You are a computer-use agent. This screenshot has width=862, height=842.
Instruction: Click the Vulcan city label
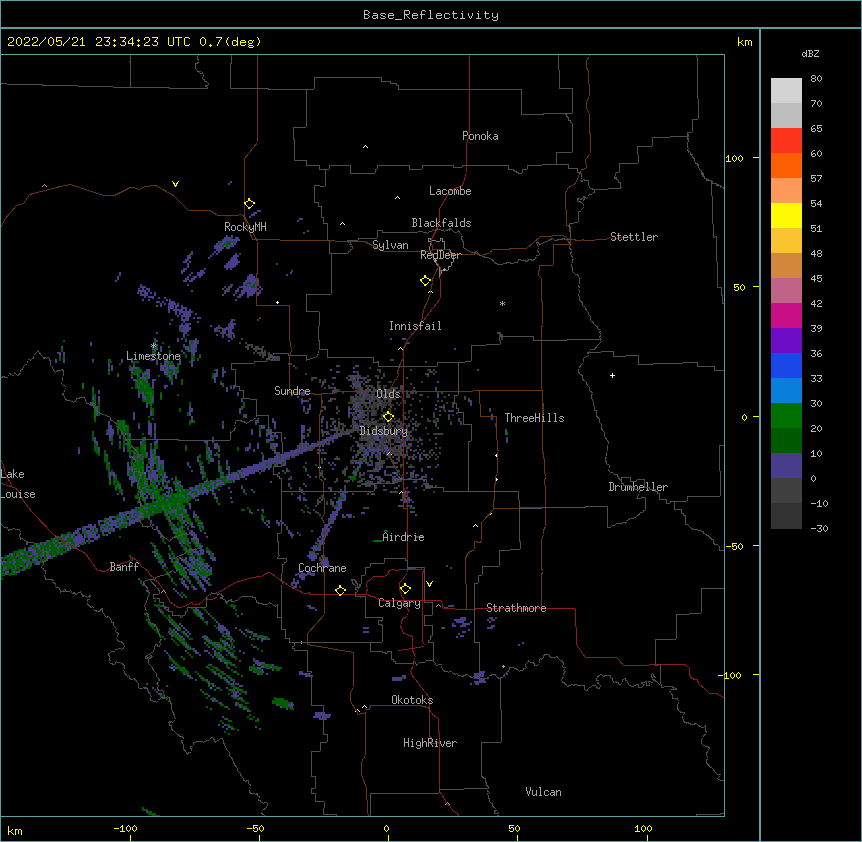(x=543, y=792)
